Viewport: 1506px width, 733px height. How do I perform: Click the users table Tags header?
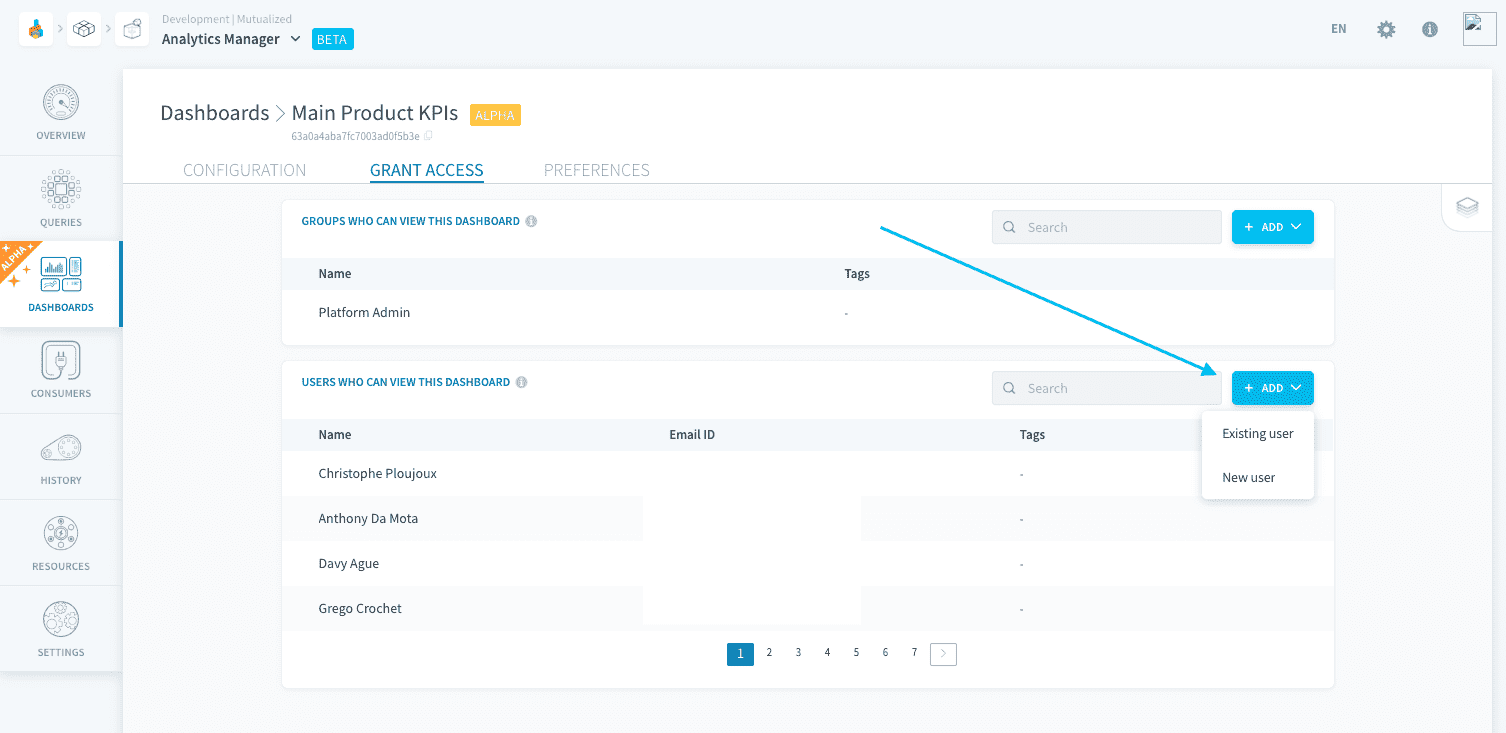1032,435
